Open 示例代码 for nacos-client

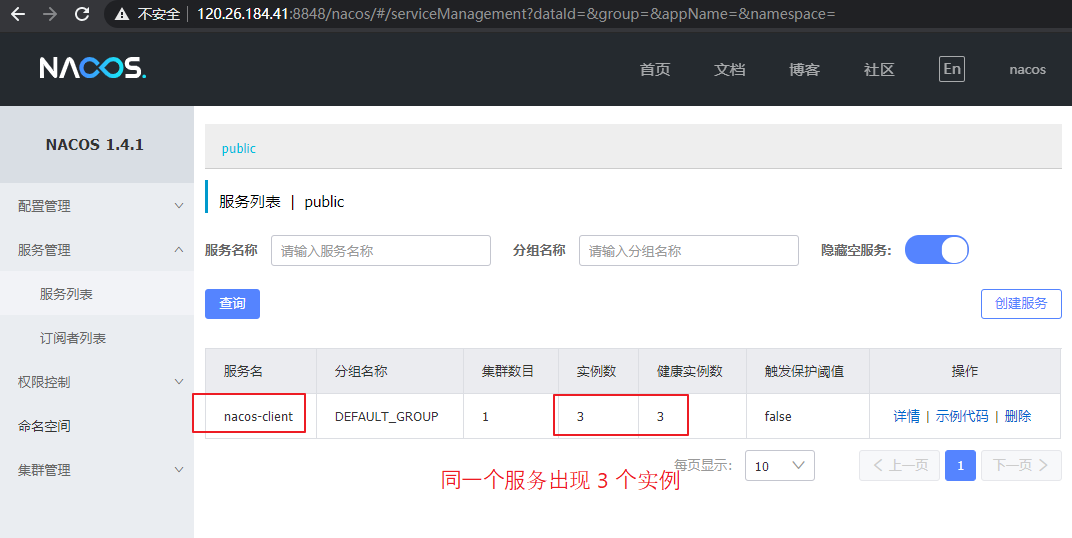(962, 416)
